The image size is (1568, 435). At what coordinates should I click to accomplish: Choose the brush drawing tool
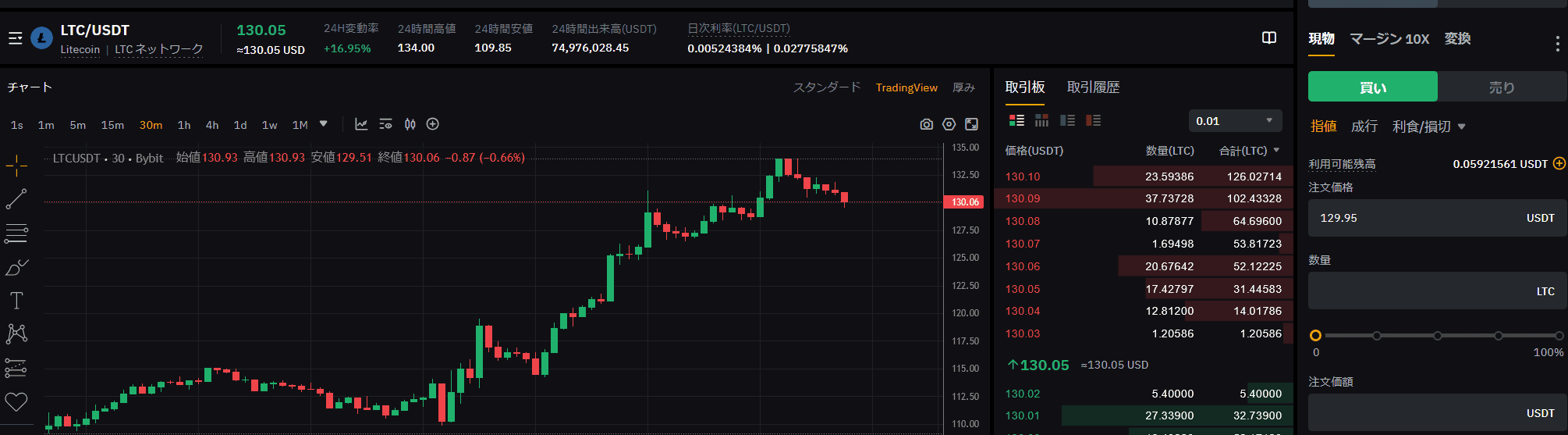(16, 268)
